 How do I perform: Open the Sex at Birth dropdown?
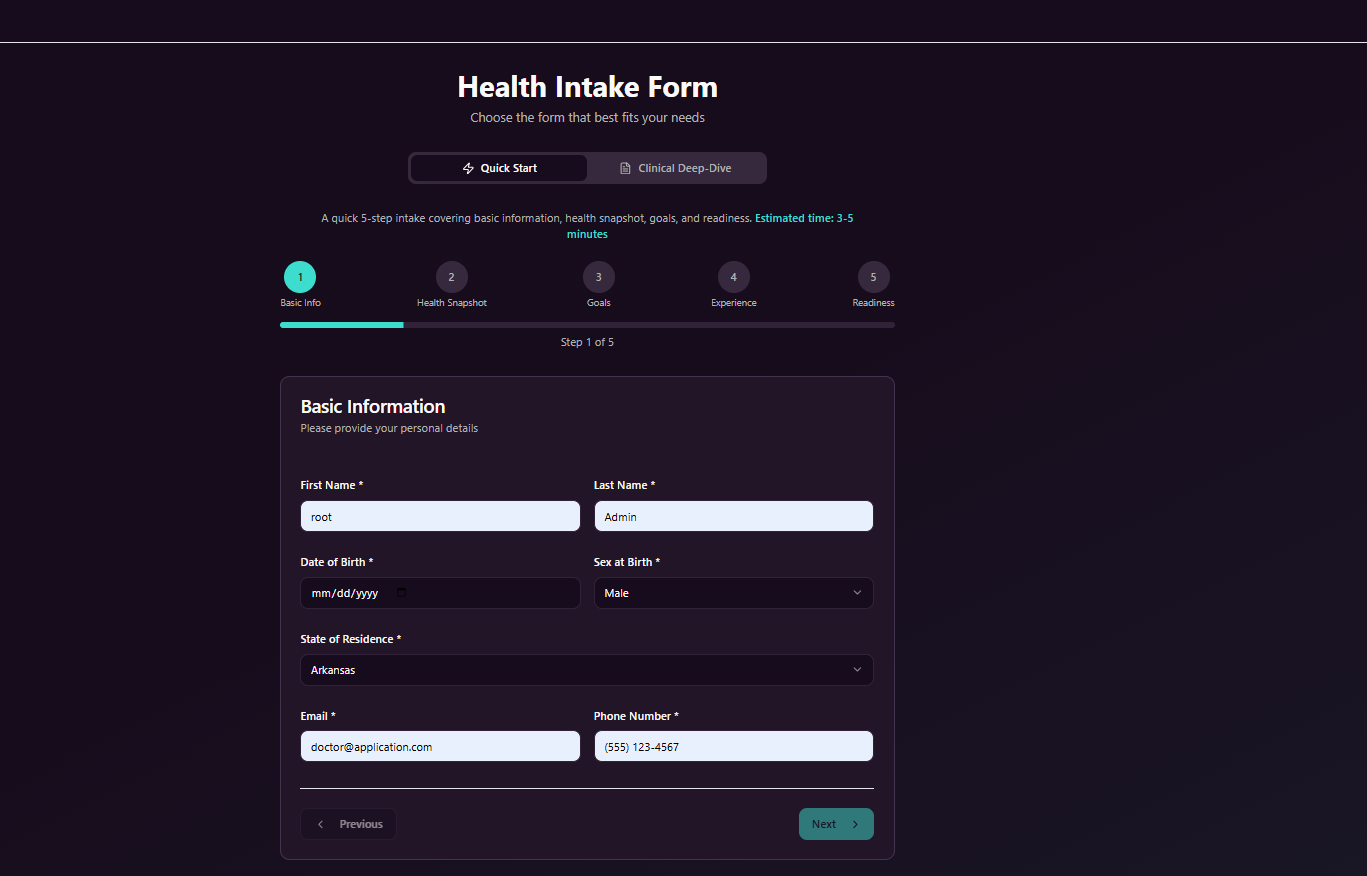pyautogui.click(x=733, y=593)
